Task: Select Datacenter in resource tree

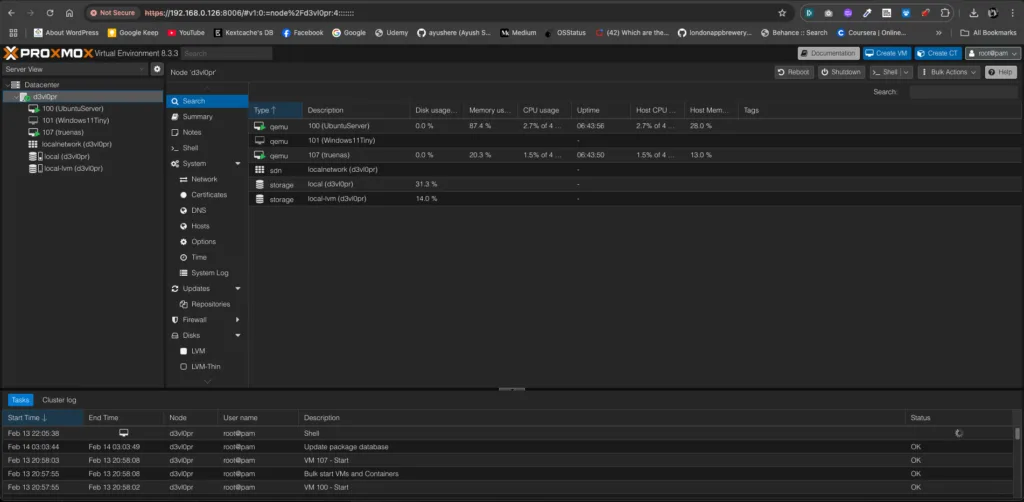Action: pos(42,85)
